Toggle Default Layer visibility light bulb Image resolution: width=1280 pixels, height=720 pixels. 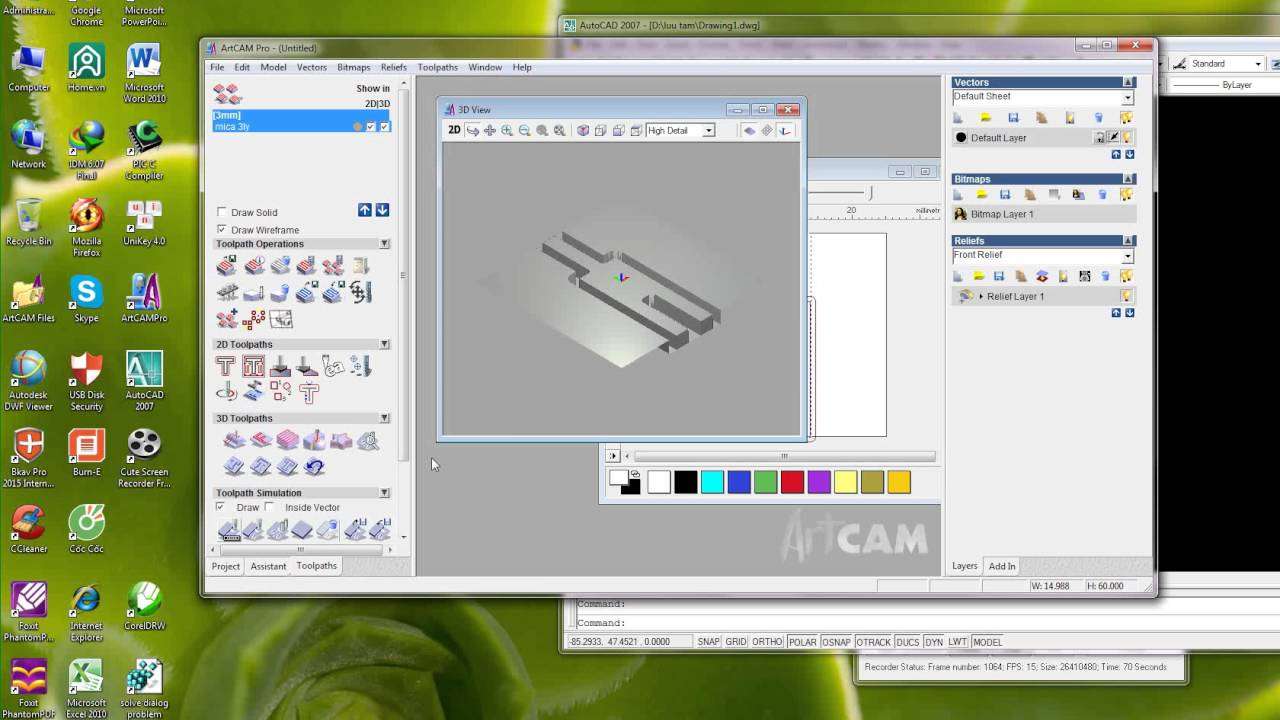[x=1127, y=137]
